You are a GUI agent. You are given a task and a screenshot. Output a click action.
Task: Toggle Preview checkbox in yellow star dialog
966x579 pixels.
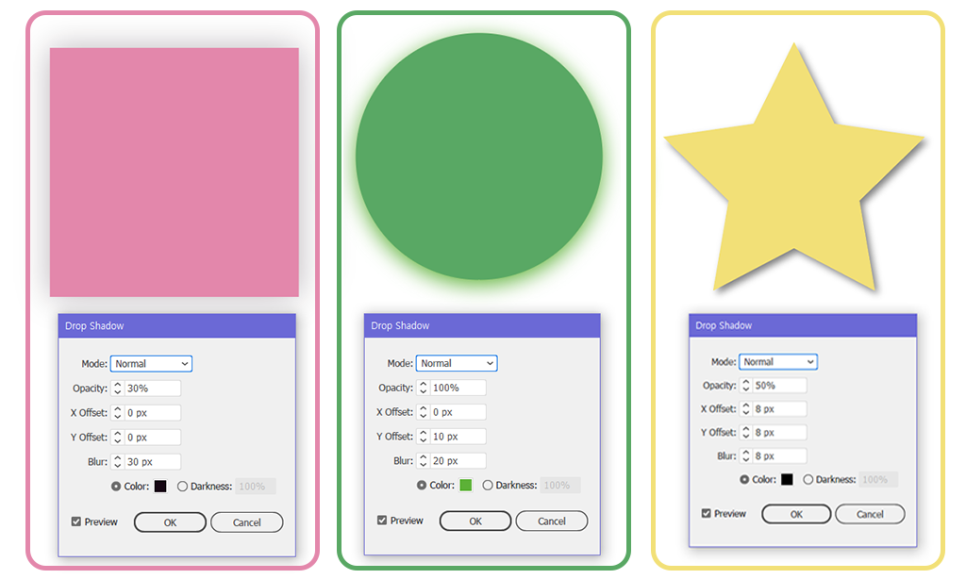[706, 513]
